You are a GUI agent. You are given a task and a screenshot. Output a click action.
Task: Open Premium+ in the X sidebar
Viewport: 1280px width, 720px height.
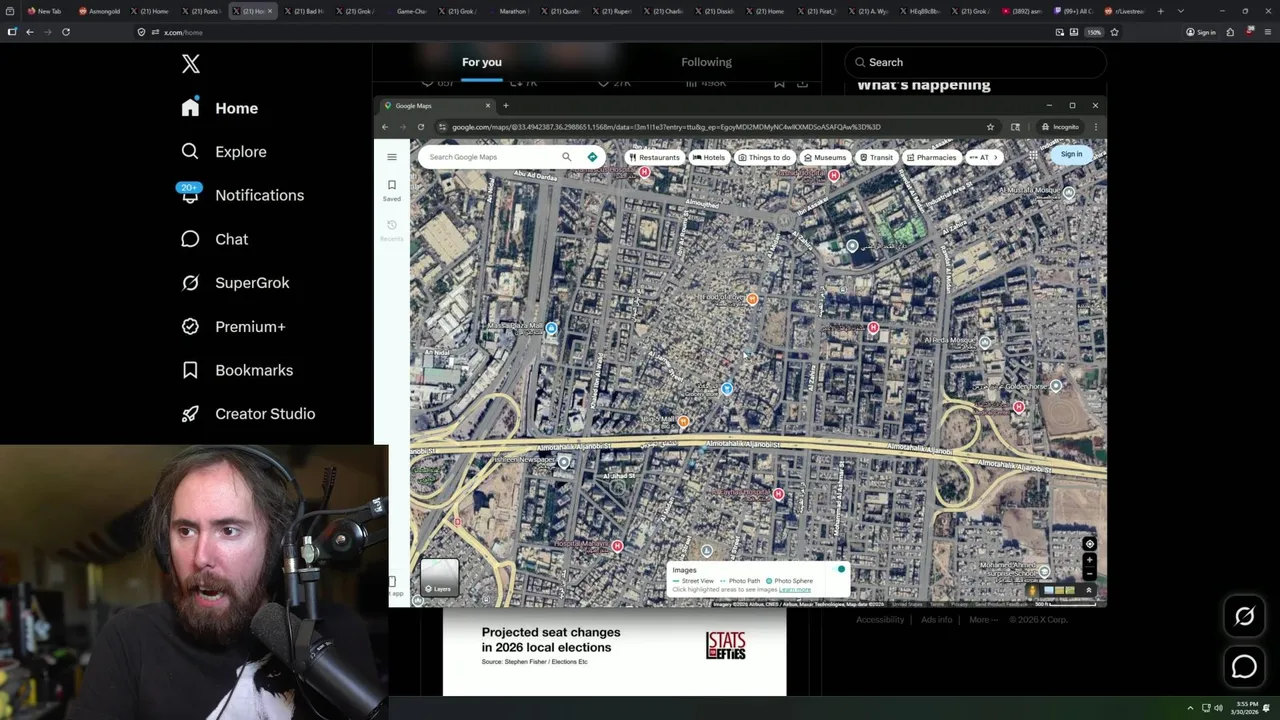tap(233, 326)
